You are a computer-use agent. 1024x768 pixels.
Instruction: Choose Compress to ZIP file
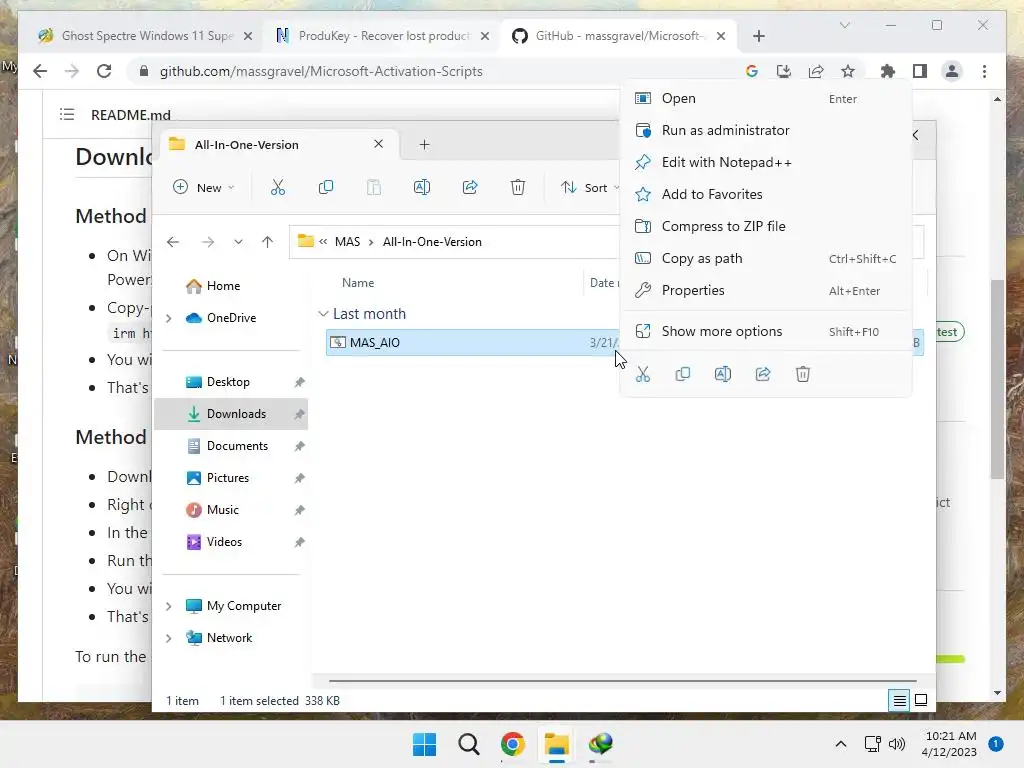click(765, 227)
